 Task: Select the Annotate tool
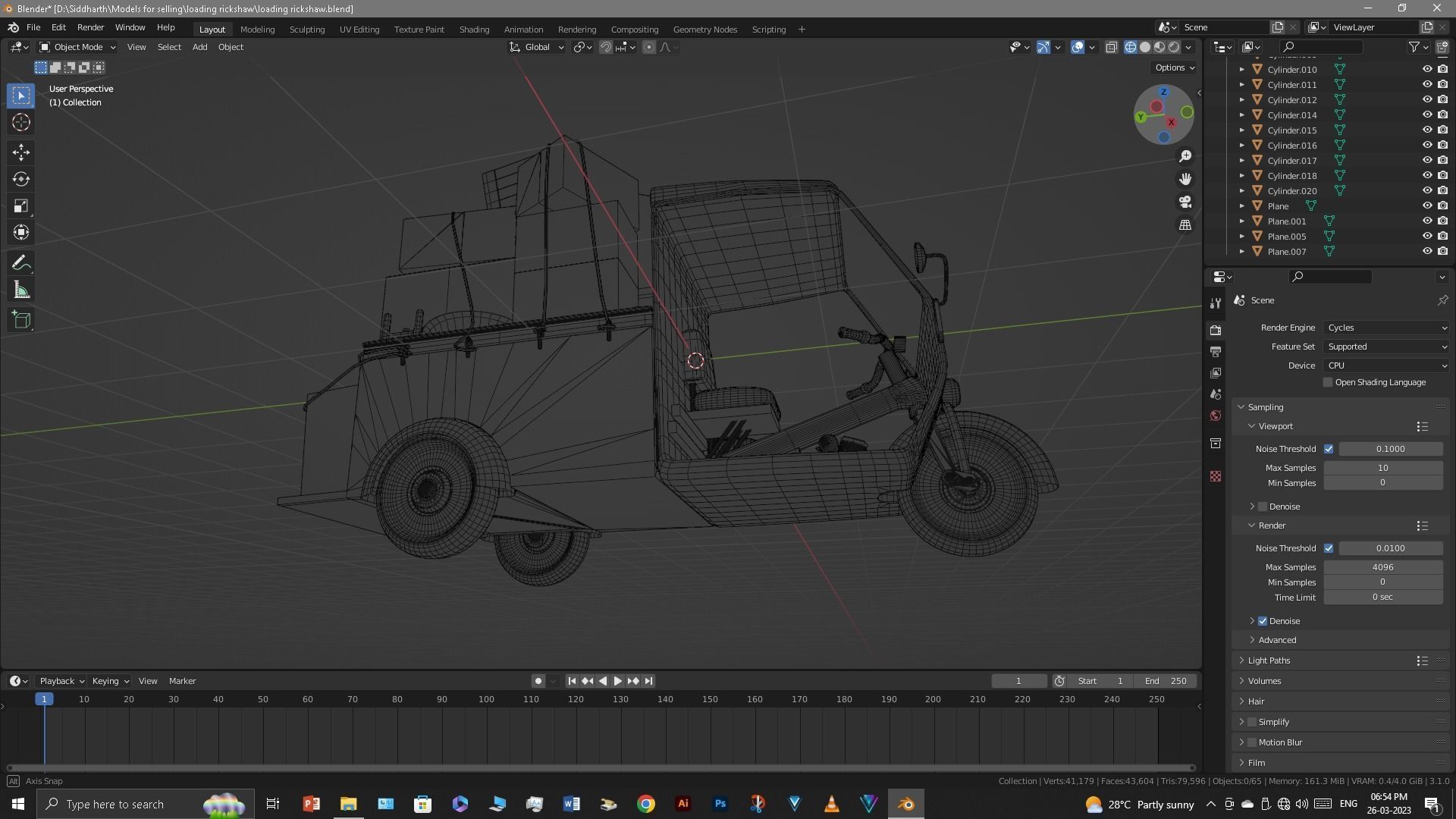(21, 263)
